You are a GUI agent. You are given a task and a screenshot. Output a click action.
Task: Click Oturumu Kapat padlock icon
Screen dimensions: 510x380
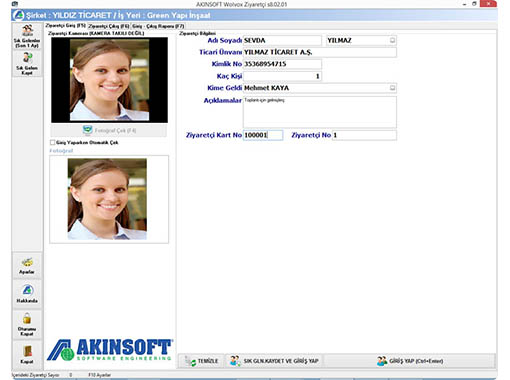(x=27, y=324)
